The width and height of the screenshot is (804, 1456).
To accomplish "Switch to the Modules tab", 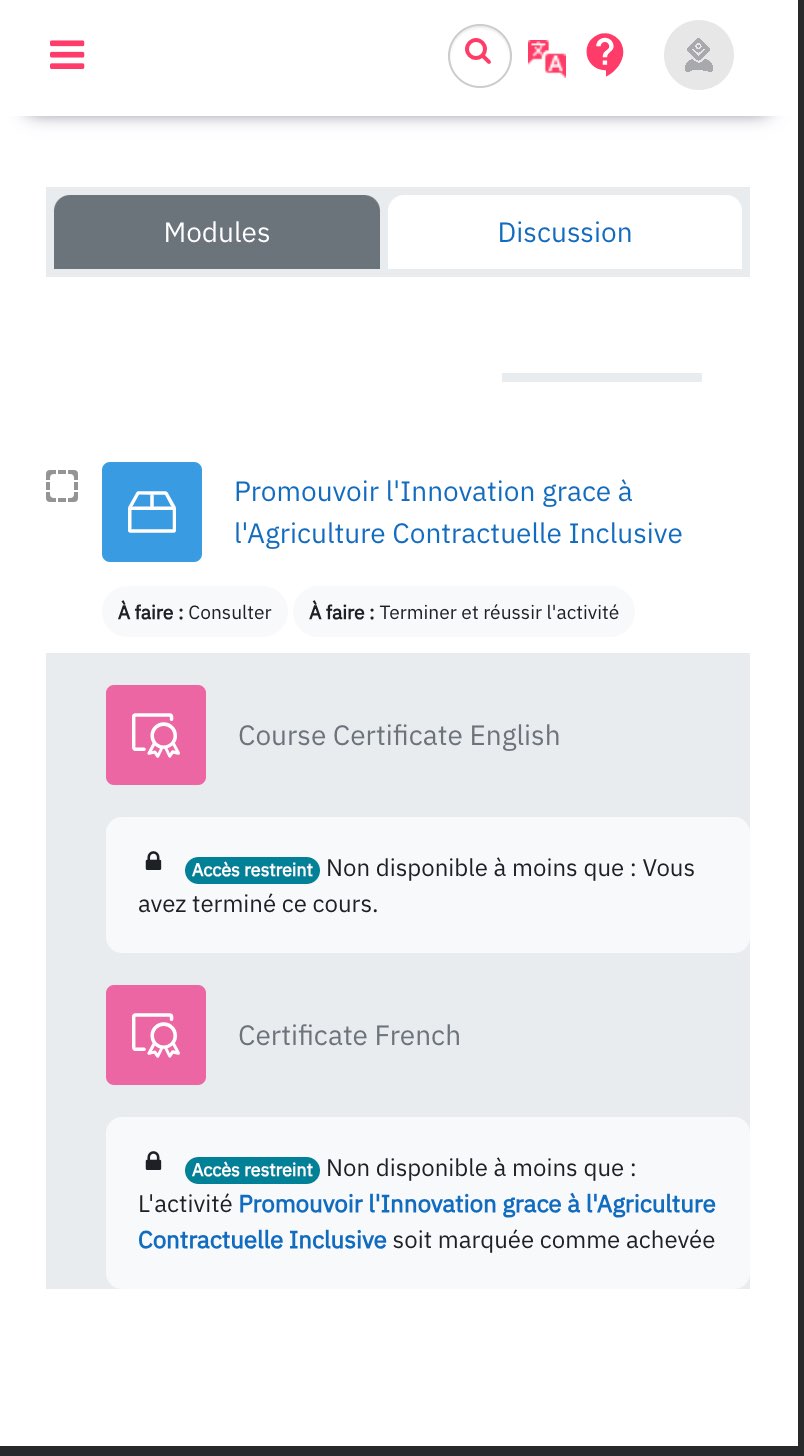I will [x=217, y=232].
